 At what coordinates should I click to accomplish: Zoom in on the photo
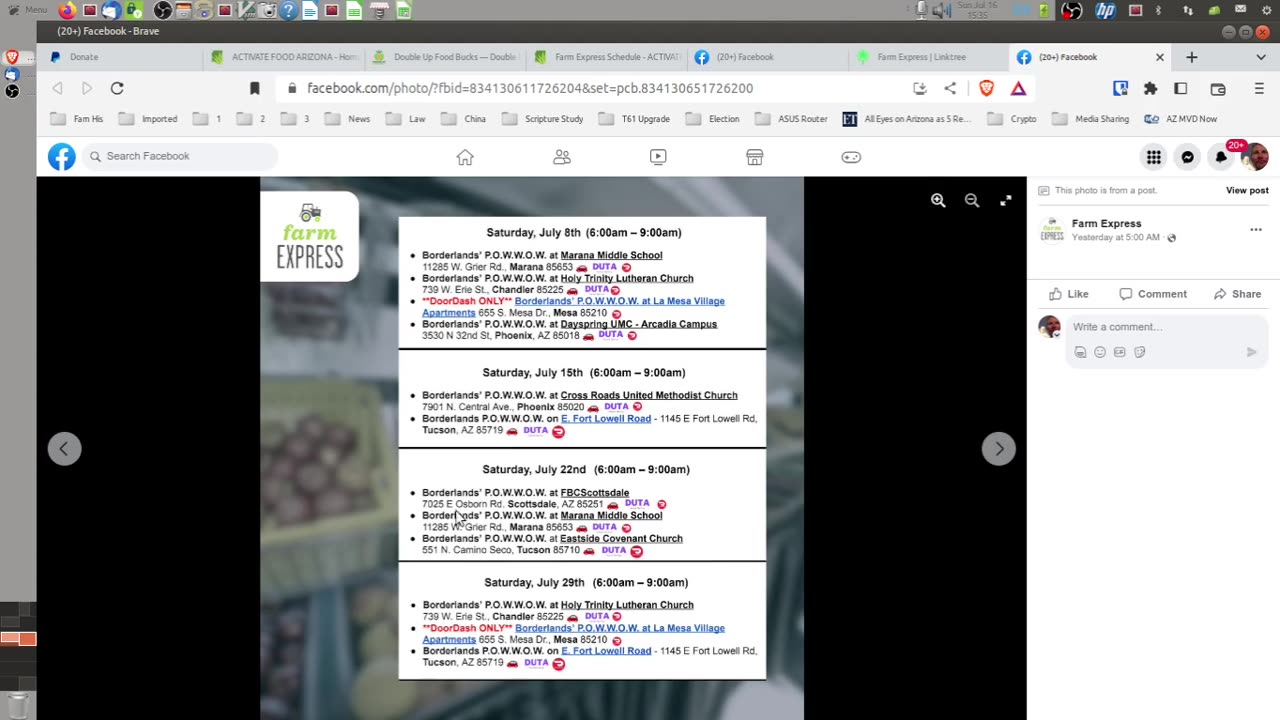point(938,200)
